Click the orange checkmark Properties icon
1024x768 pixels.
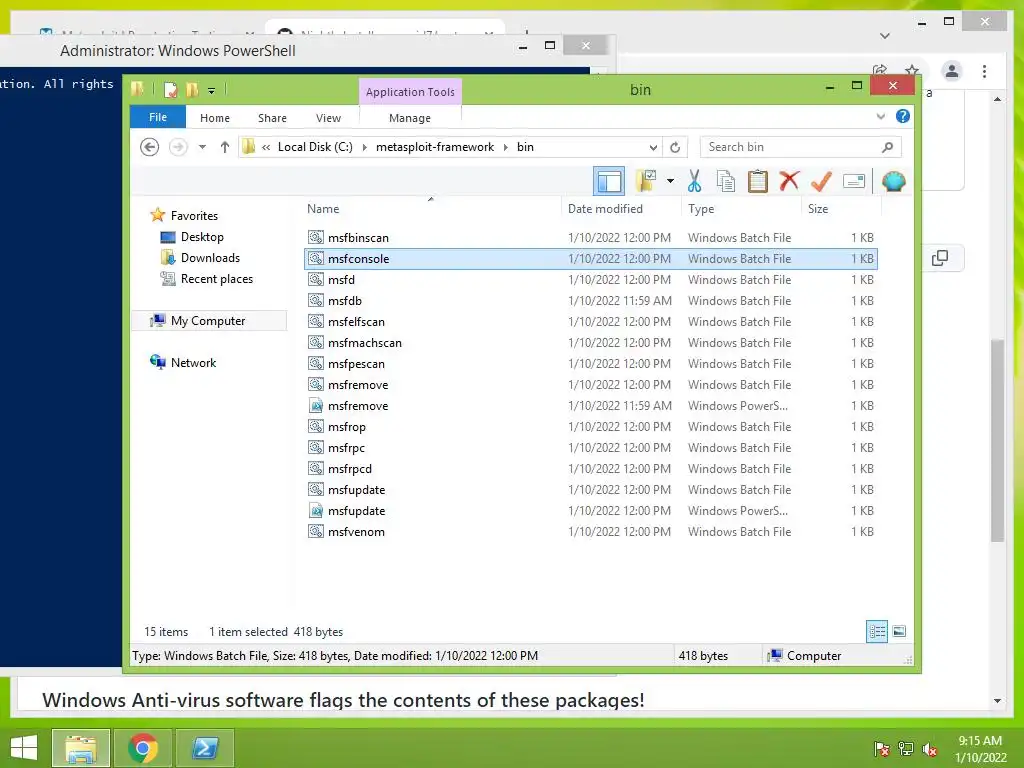coord(821,181)
